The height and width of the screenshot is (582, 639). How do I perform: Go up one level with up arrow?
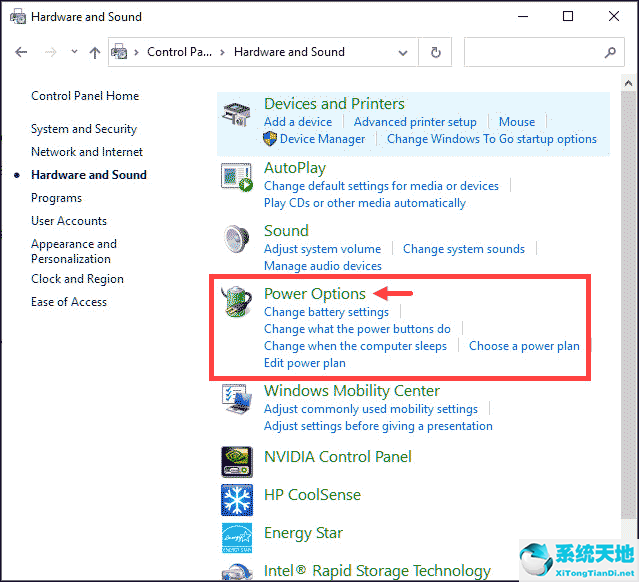click(95, 53)
